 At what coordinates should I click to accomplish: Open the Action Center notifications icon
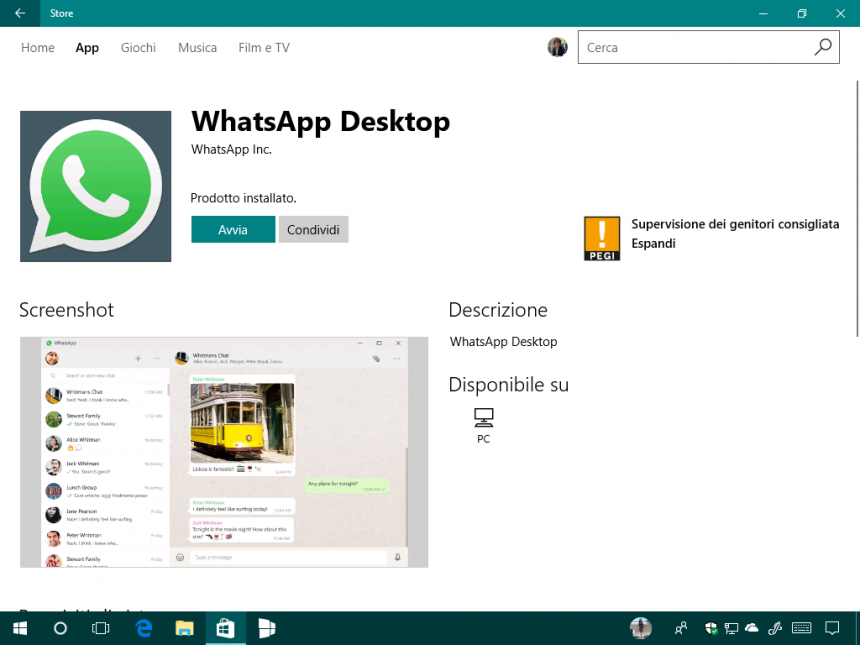click(832, 628)
